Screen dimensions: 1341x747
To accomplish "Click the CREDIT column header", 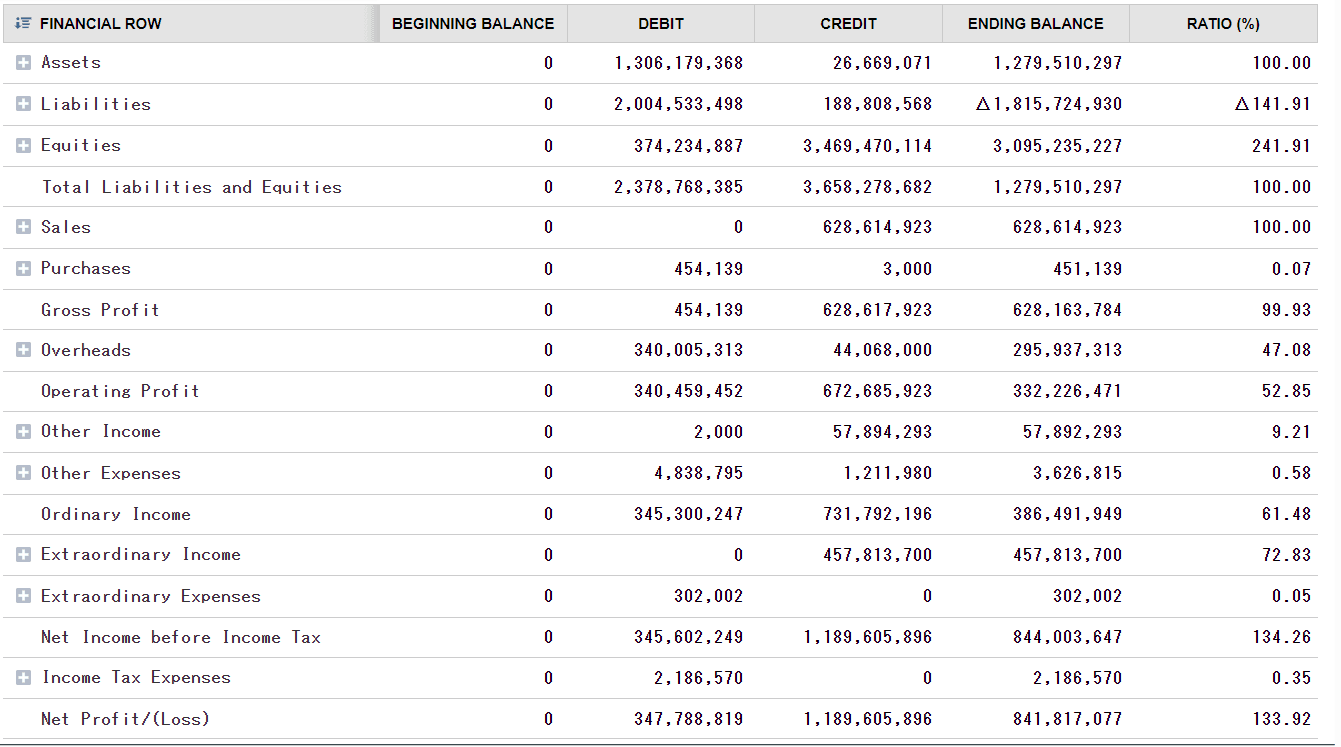I will pos(848,23).
